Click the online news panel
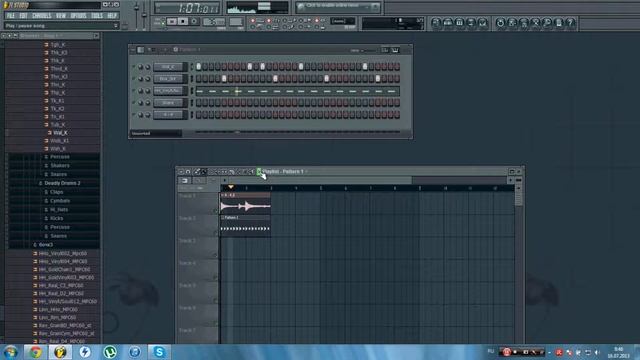 338,7
